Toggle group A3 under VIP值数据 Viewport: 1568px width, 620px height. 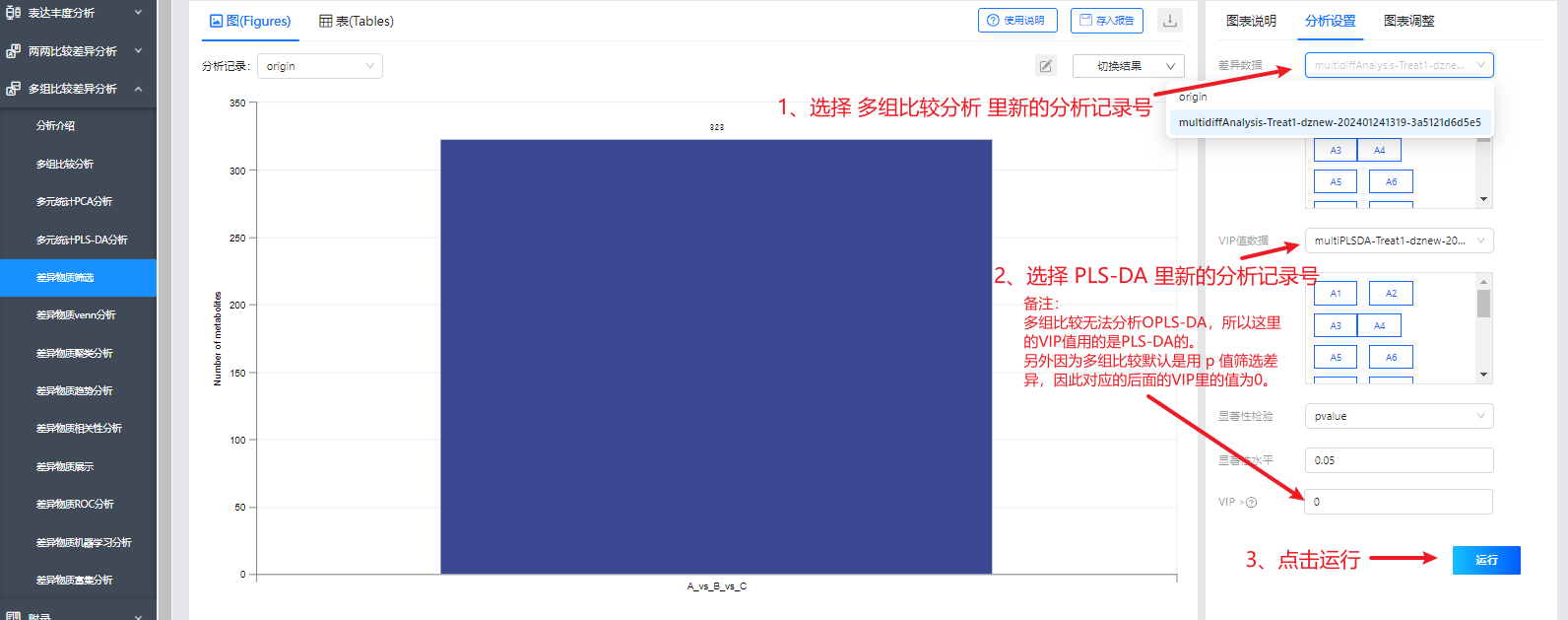(x=1336, y=325)
